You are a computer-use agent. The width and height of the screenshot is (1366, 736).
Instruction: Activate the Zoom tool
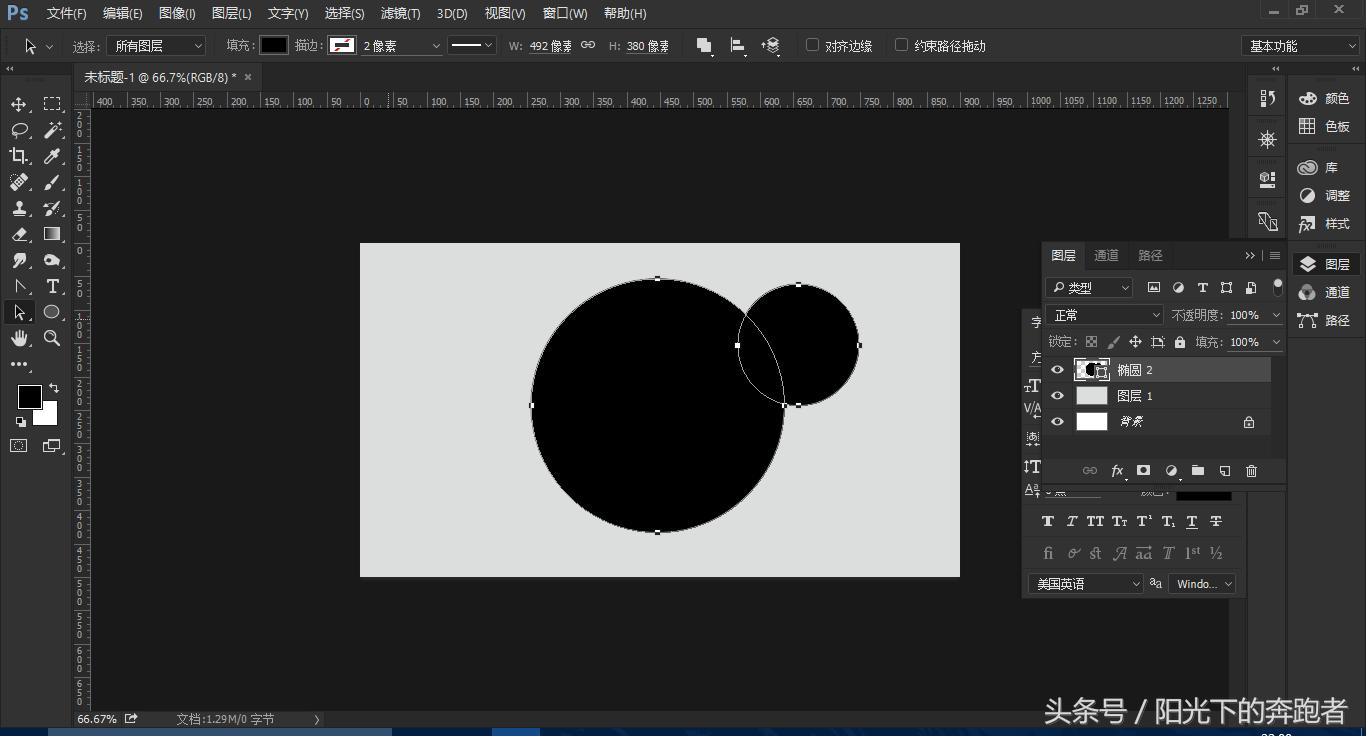[52, 338]
